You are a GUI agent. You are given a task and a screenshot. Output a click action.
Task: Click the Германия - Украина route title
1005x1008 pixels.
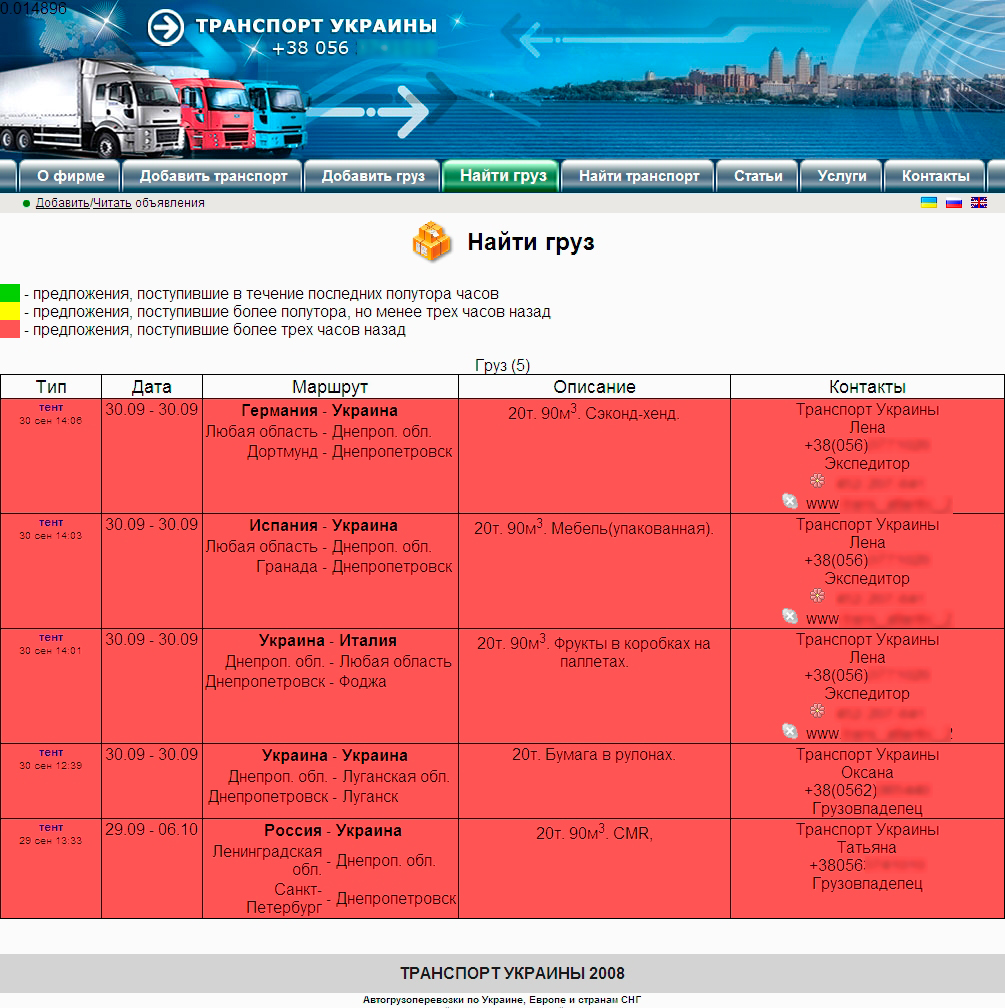click(320, 411)
